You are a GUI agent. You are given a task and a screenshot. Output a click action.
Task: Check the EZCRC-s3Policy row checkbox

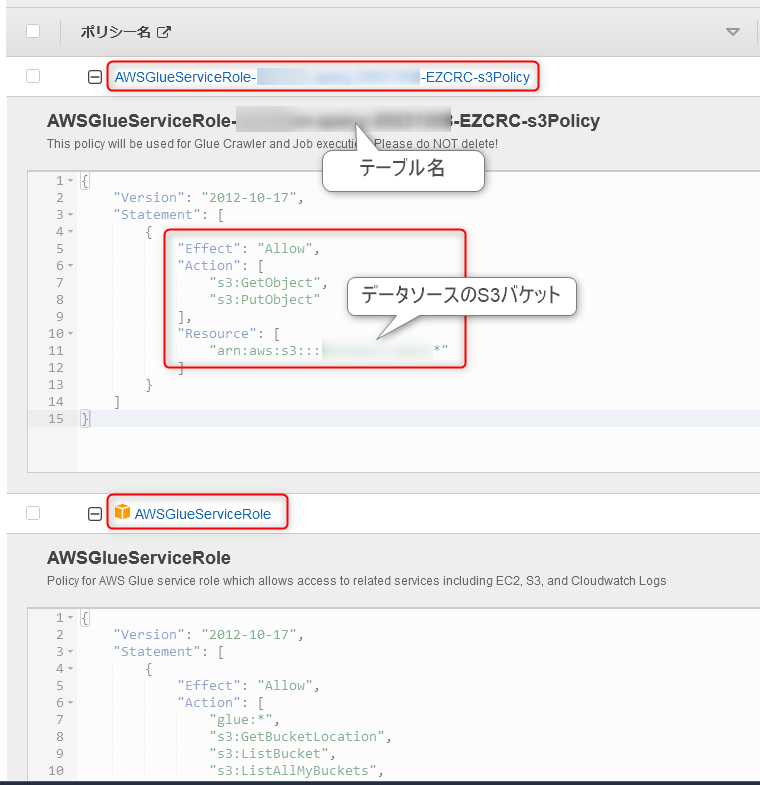[33, 76]
